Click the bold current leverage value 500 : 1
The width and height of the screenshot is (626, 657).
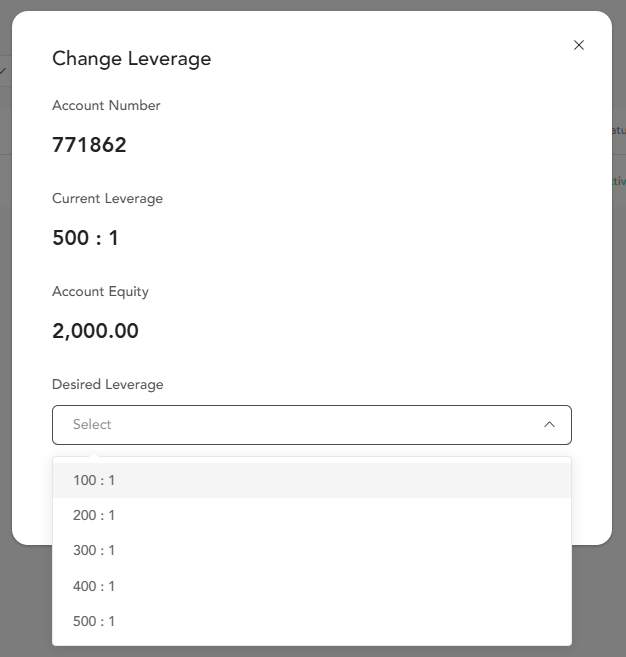(x=85, y=238)
